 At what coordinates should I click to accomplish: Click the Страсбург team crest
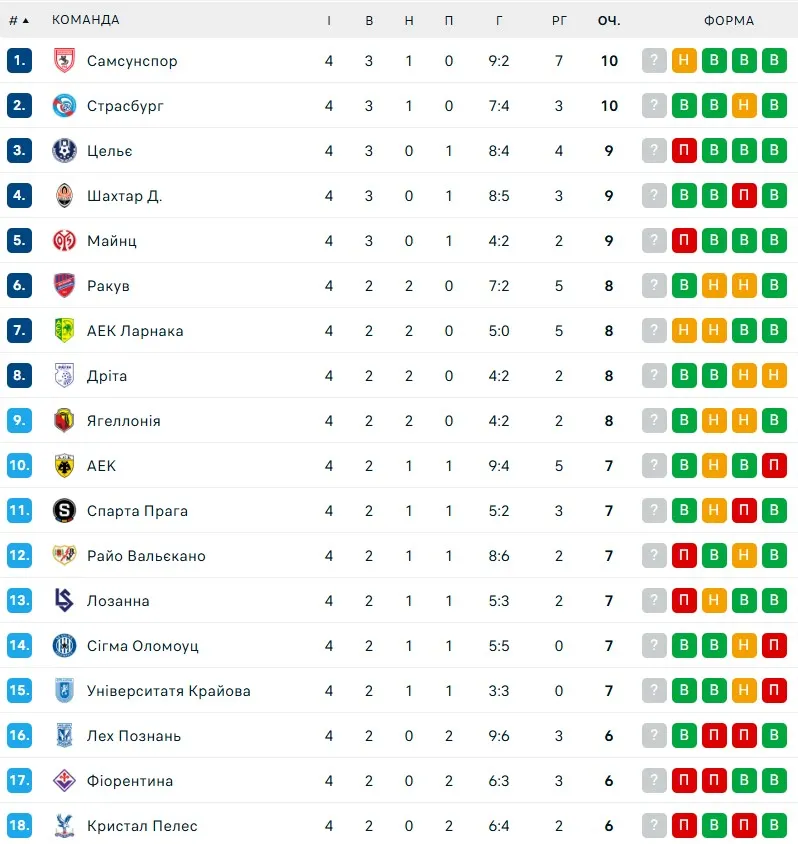tap(64, 106)
